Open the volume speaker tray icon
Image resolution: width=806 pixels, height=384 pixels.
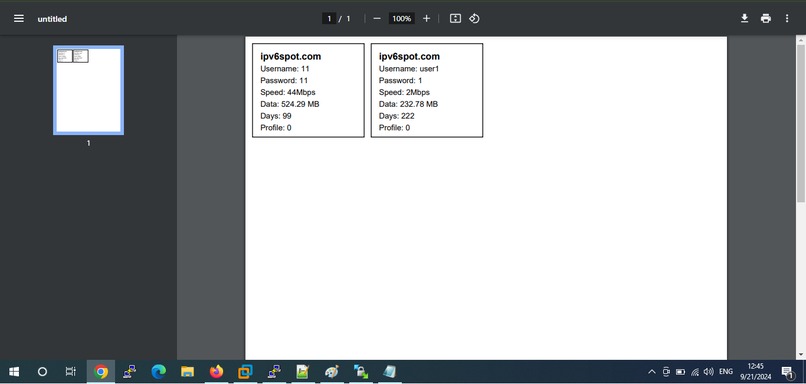pos(708,371)
